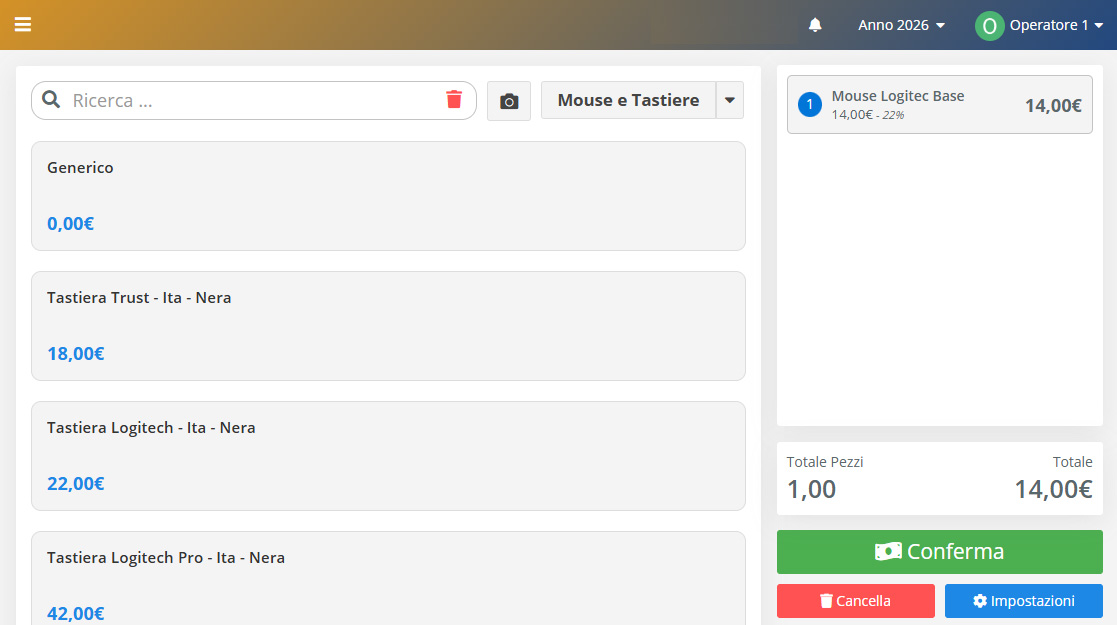Select the Mouse e Tastiere category button
Image resolution: width=1117 pixels, height=625 pixels.
tap(628, 100)
